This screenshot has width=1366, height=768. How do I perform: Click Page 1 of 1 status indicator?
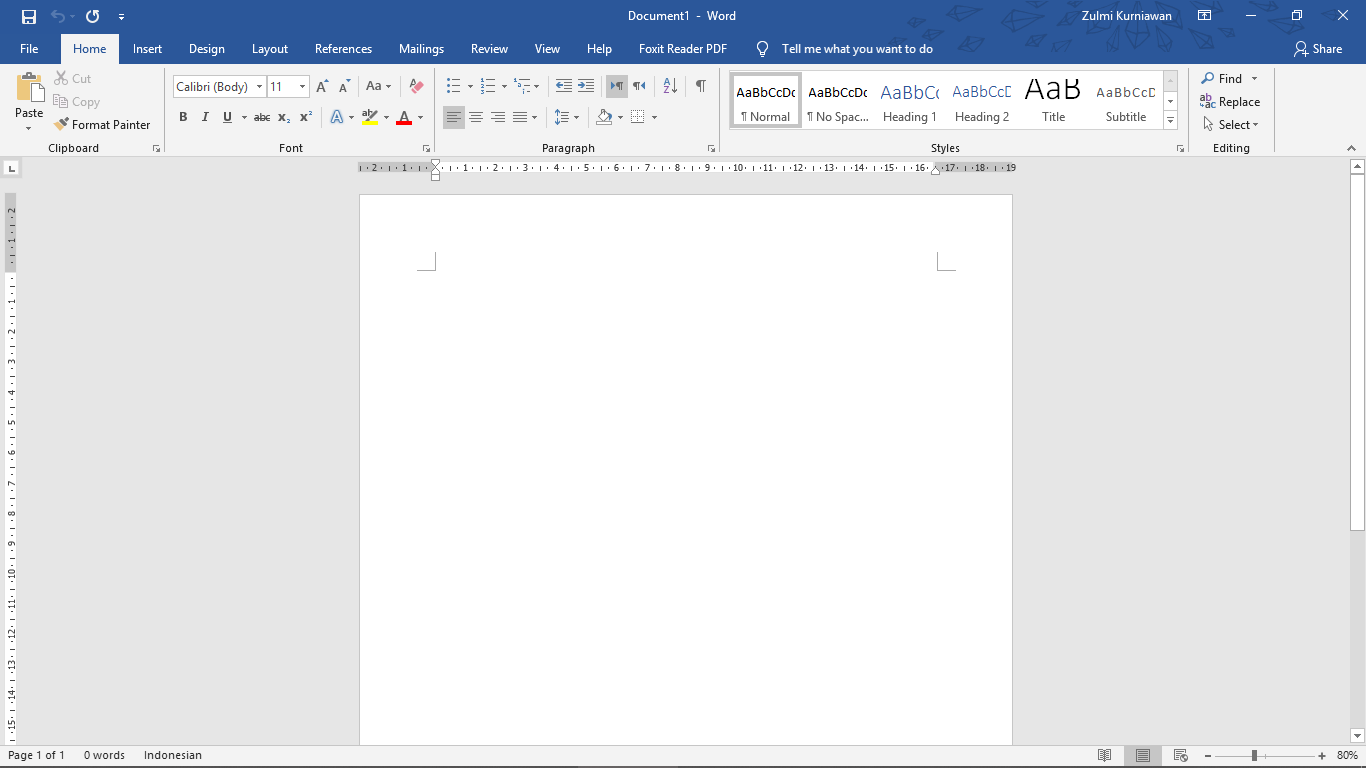37,756
